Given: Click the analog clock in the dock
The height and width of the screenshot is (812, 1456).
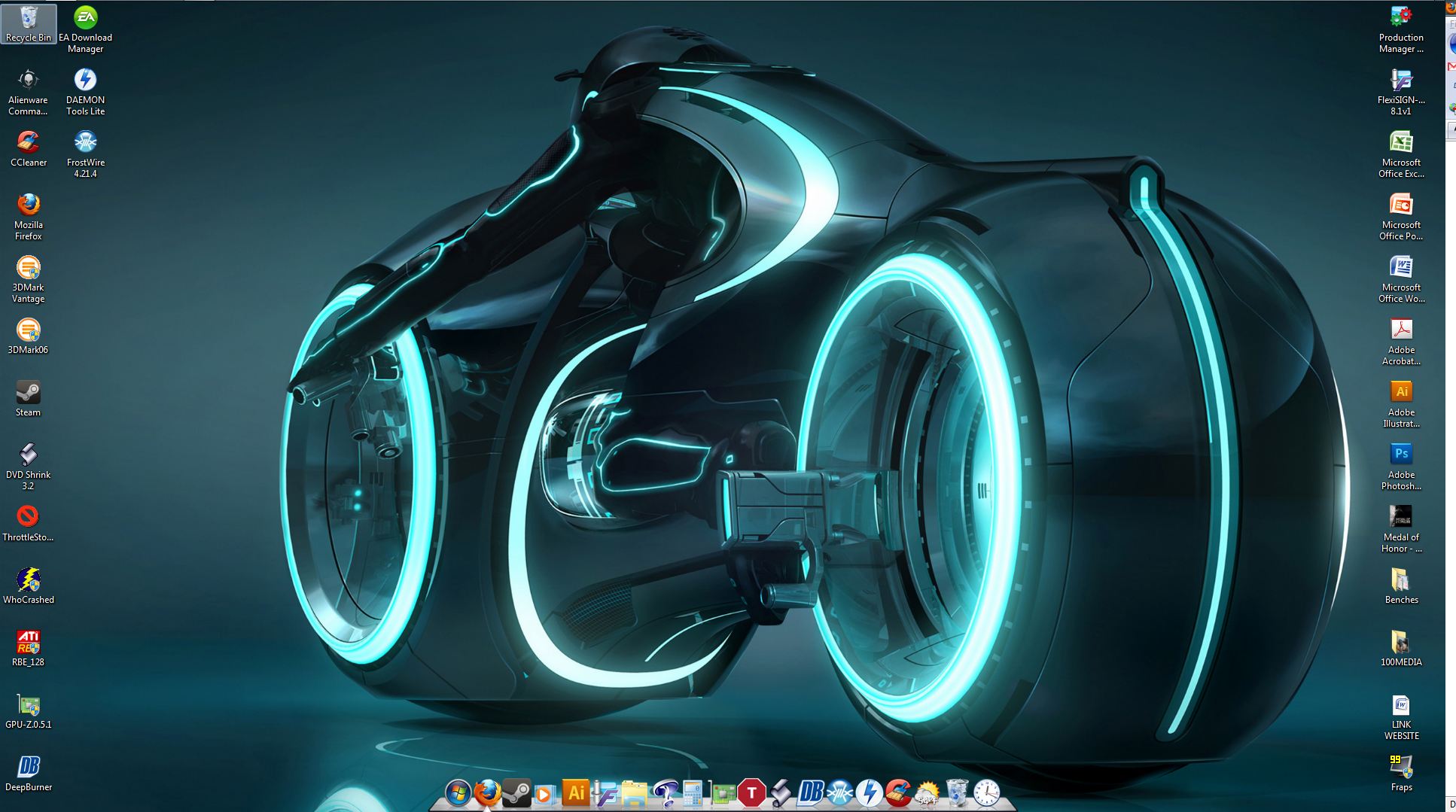Looking at the screenshot, I should [x=986, y=792].
